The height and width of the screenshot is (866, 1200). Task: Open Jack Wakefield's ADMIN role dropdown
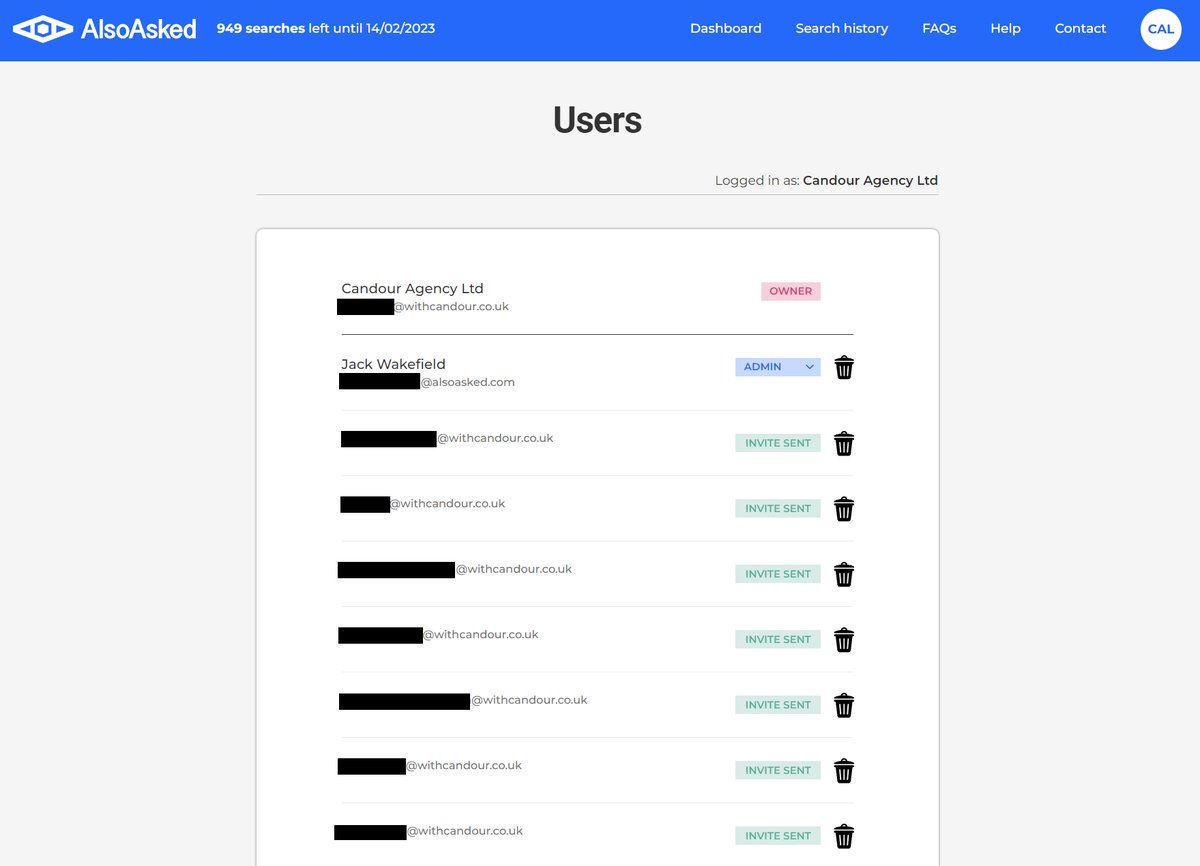pos(777,367)
